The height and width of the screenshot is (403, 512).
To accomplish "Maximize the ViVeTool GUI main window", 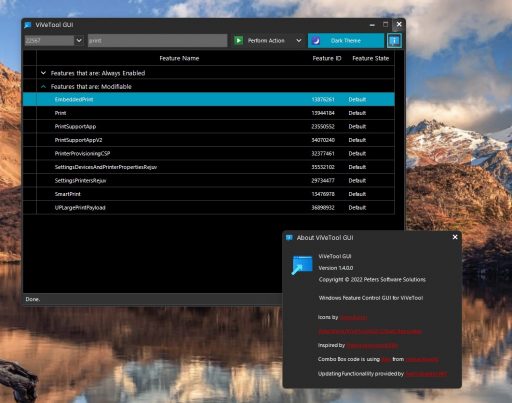I will pyautogui.click(x=385, y=24).
